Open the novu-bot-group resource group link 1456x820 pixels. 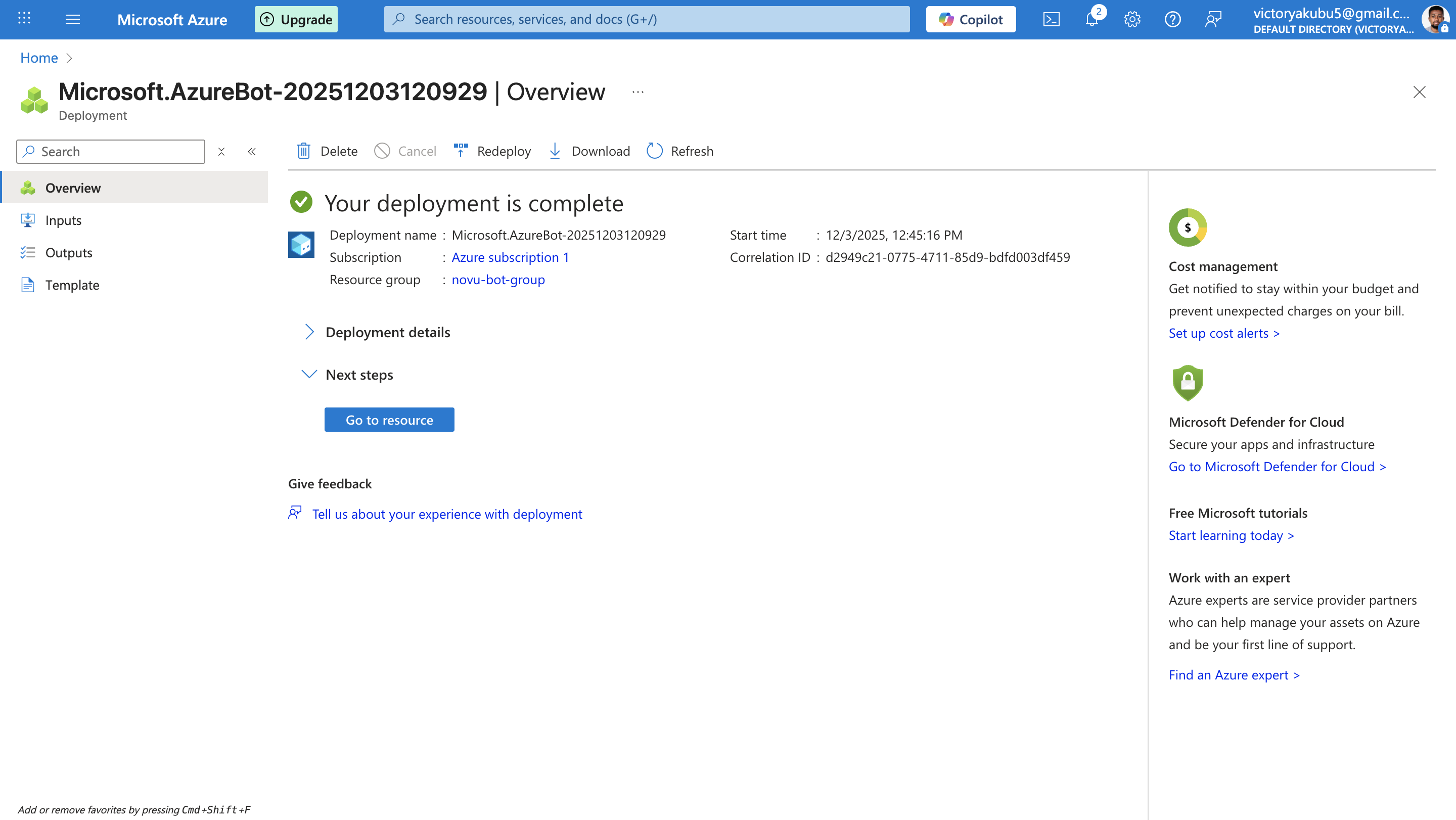pyautogui.click(x=498, y=280)
